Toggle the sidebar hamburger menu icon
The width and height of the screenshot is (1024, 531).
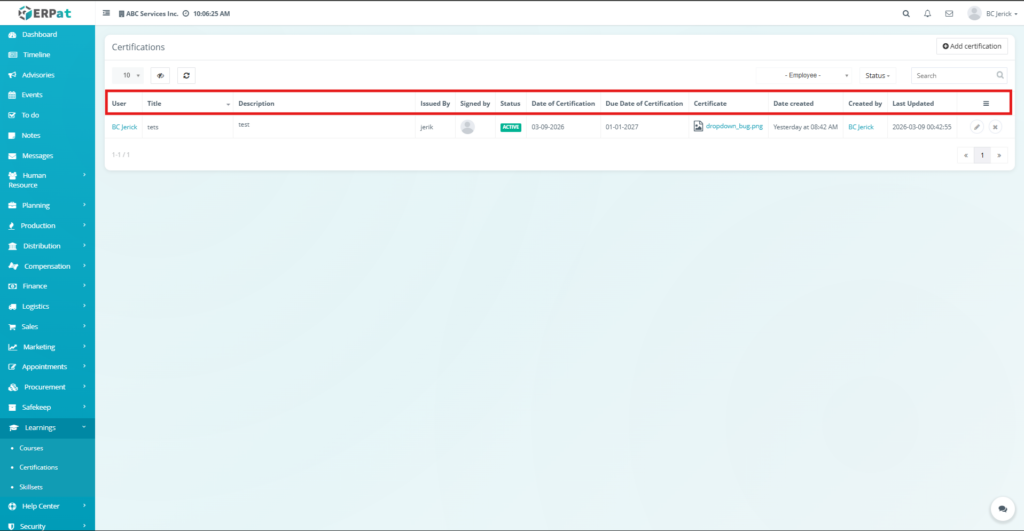pos(107,14)
